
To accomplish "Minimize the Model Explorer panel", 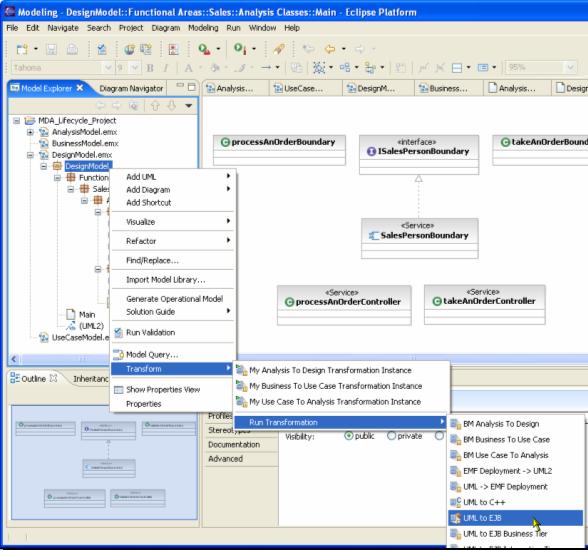I will [x=180, y=86].
